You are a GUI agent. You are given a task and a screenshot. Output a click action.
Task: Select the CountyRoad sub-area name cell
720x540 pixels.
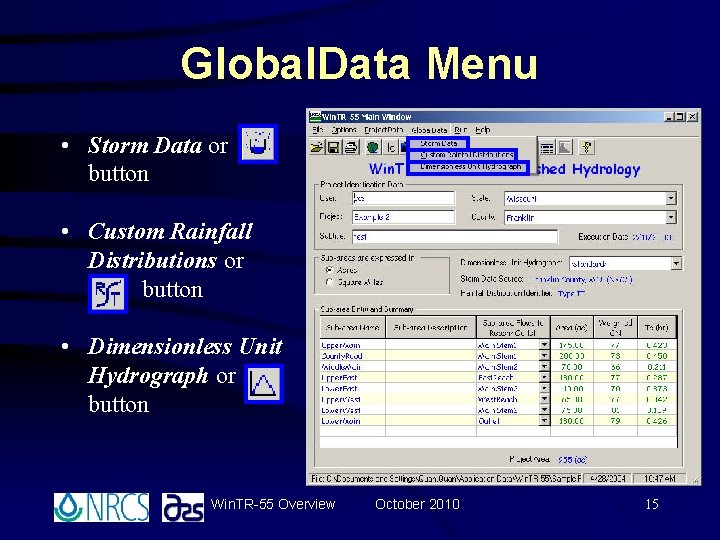pyautogui.click(x=353, y=356)
